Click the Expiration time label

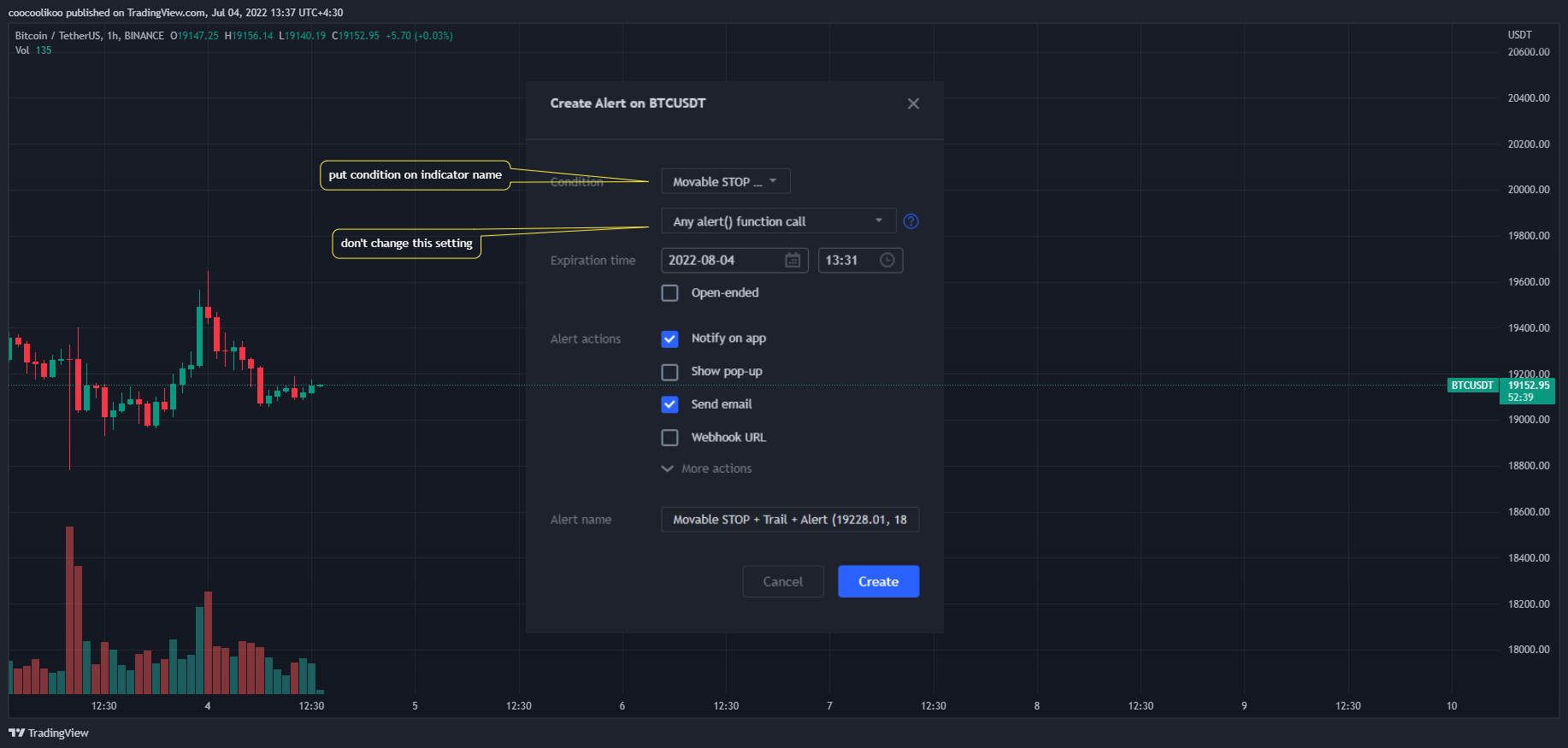tap(592, 261)
